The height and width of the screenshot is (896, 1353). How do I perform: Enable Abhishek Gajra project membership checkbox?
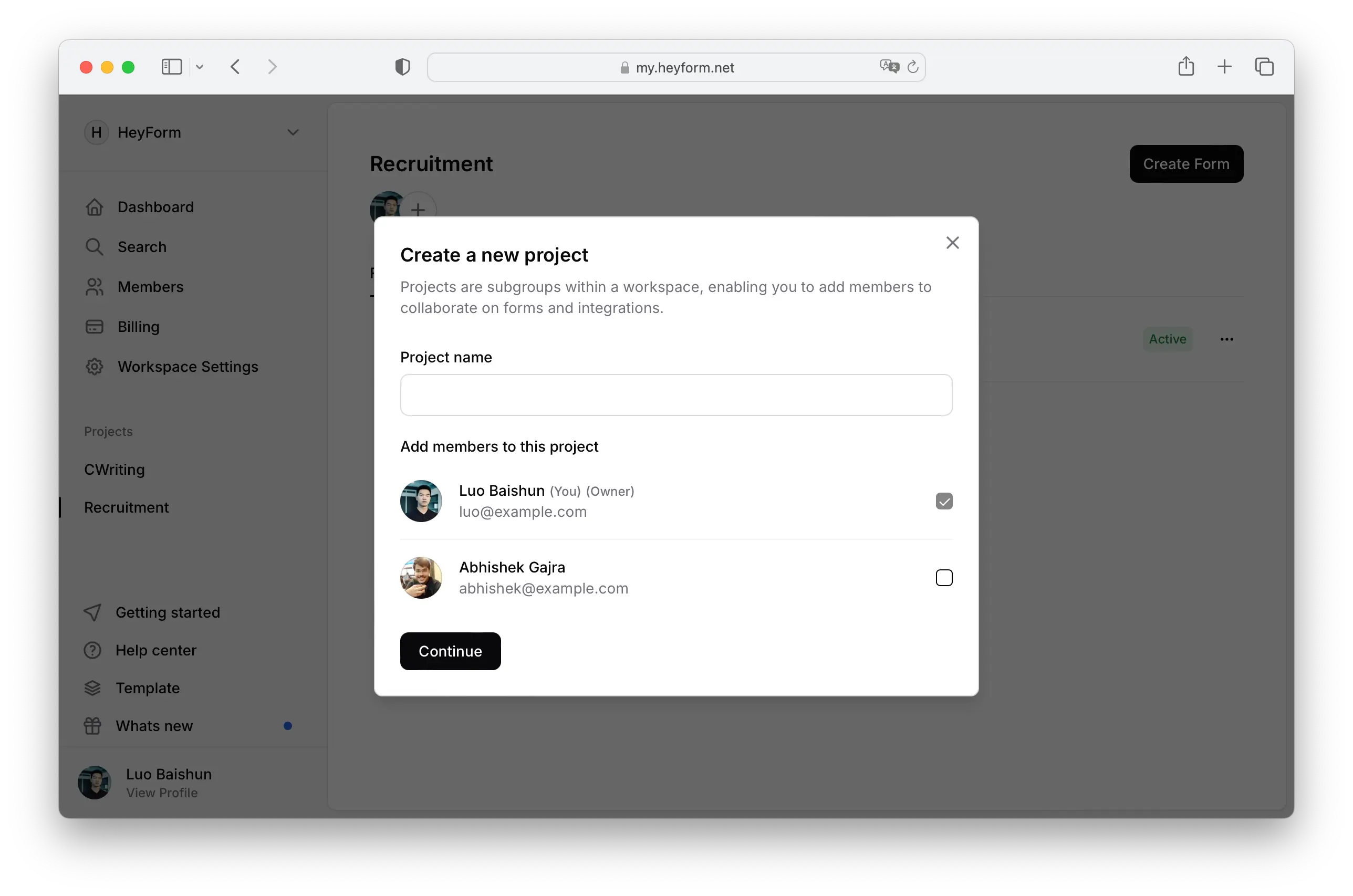click(944, 577)
